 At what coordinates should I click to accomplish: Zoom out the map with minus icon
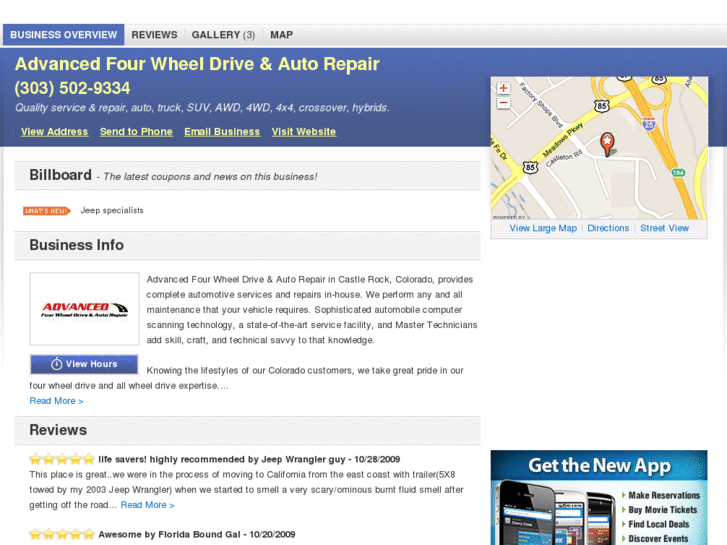504,103
